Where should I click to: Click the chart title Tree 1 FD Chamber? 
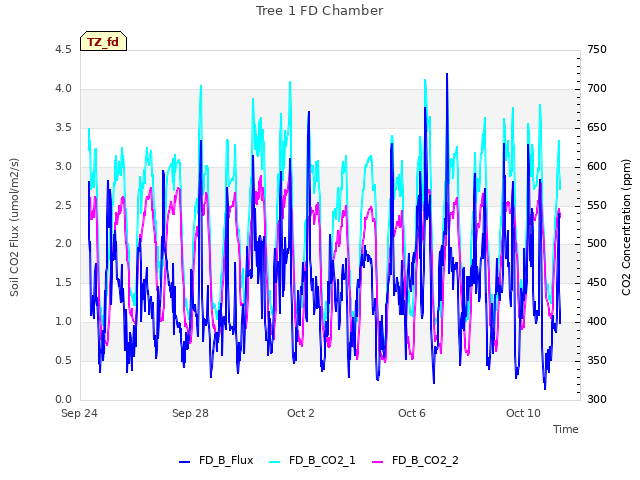click(320, 11)
